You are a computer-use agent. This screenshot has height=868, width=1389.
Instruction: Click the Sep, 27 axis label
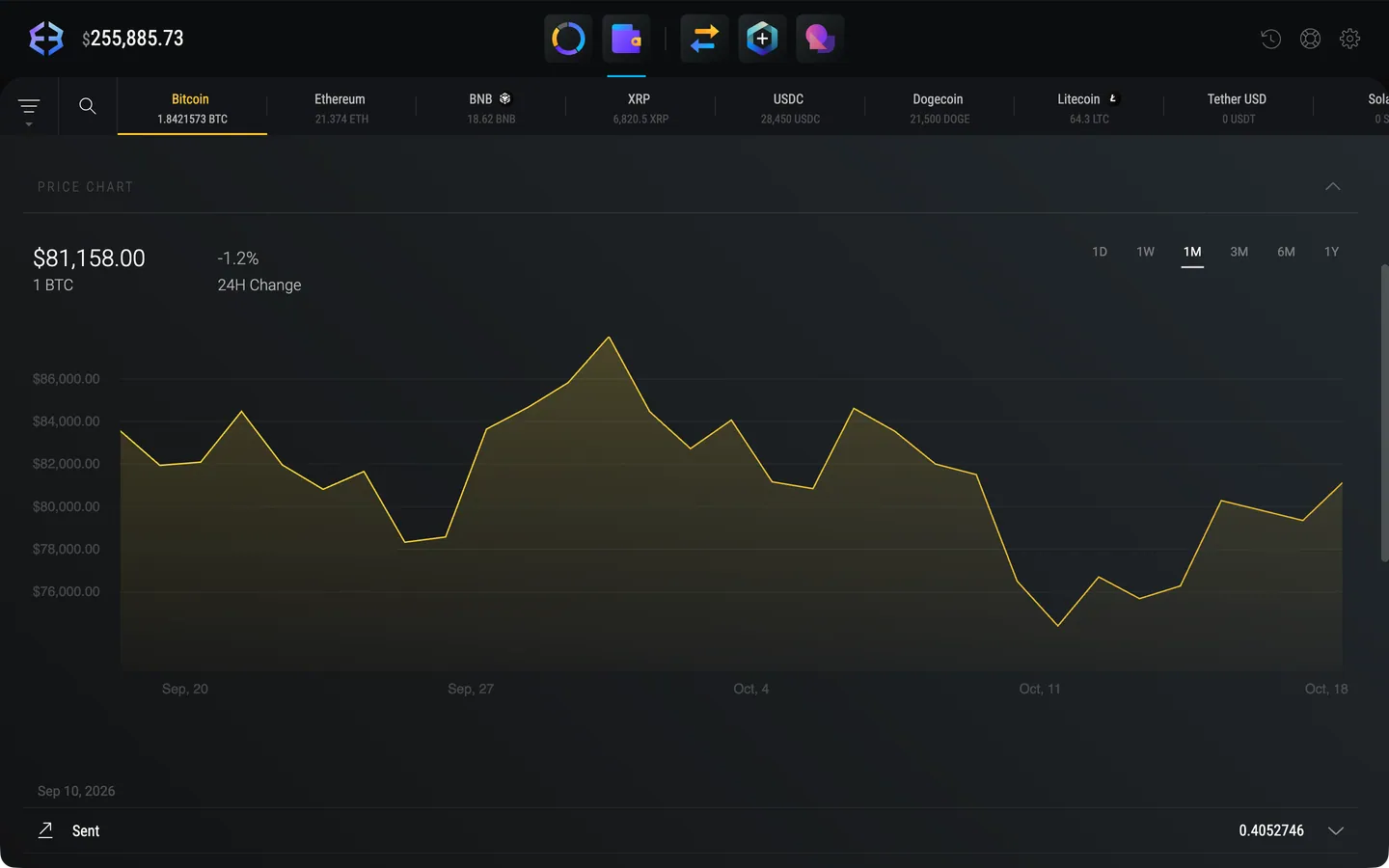471,689
